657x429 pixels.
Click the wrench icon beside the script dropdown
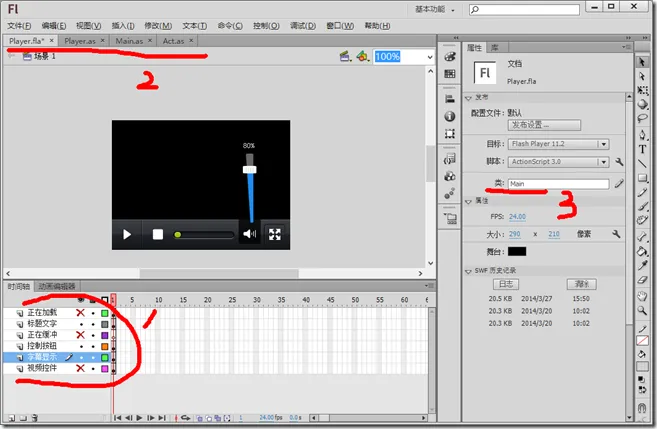click(620, 161)
